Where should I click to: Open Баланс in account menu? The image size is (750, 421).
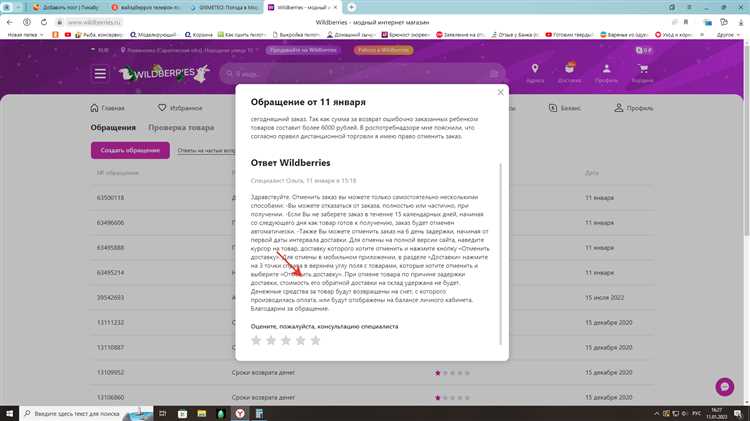pos(564,108)
